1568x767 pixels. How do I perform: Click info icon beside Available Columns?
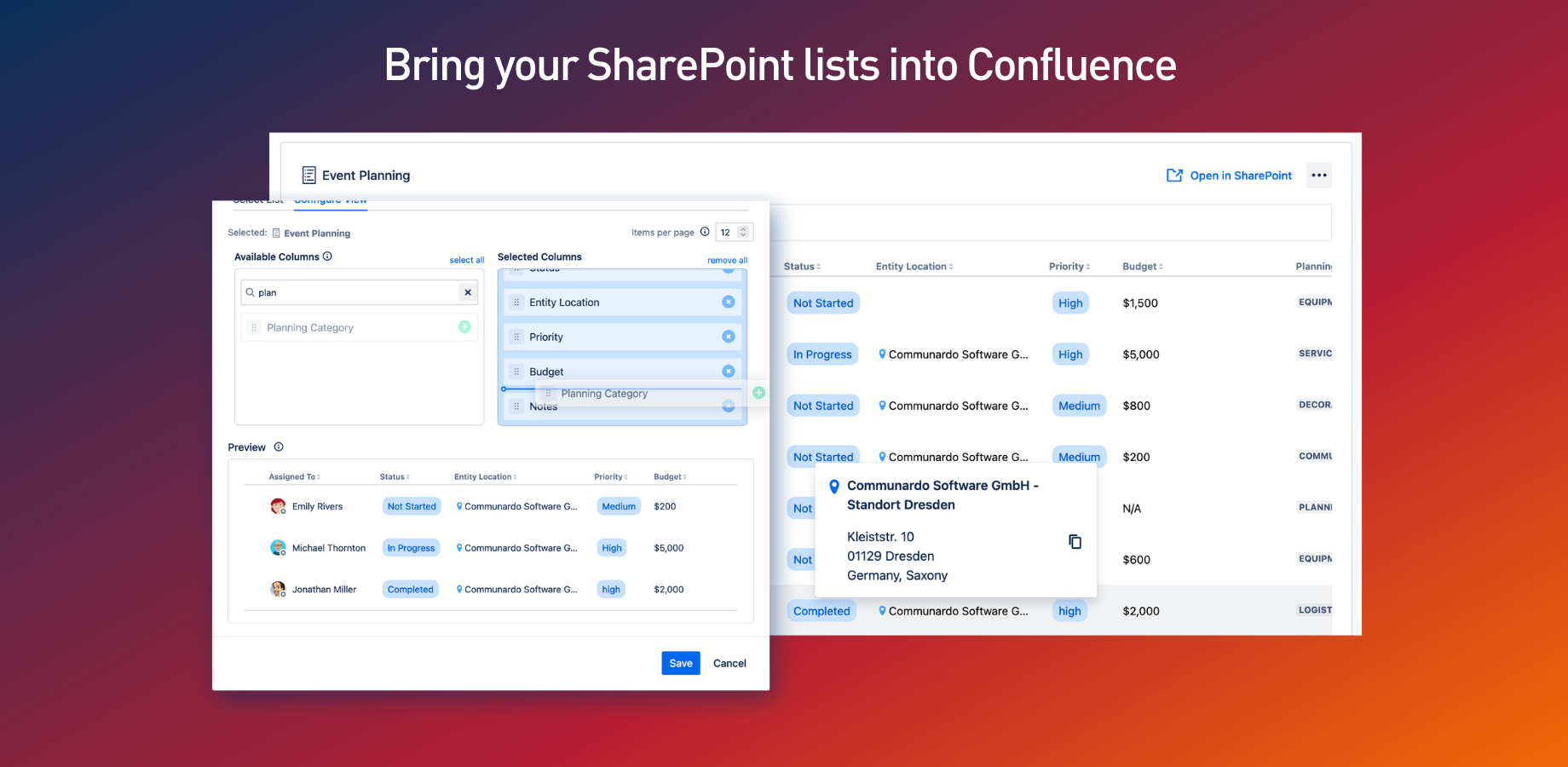[327, 257]
